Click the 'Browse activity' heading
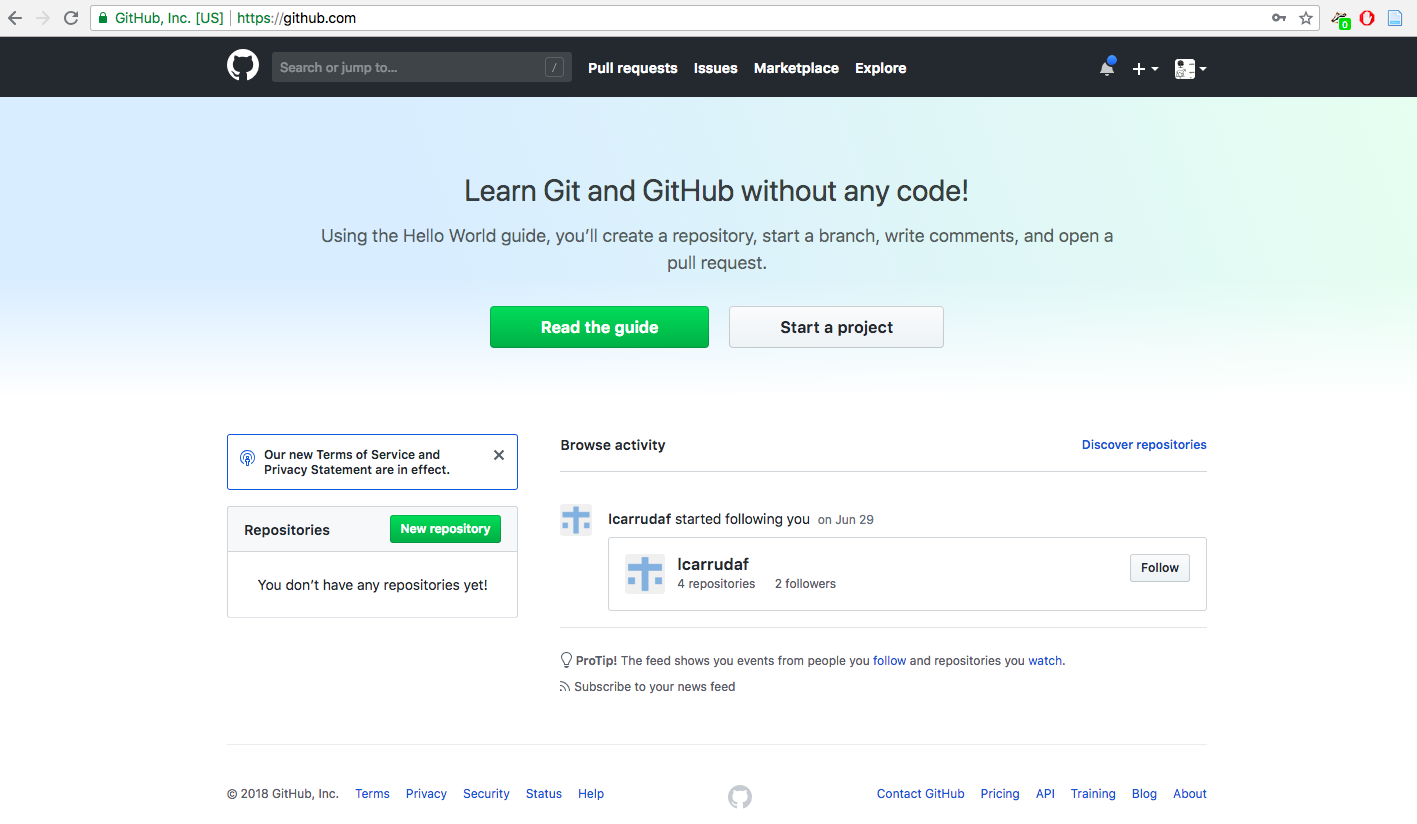The height and width of the screenshot is (824, 1417). [x=613, y=445]
